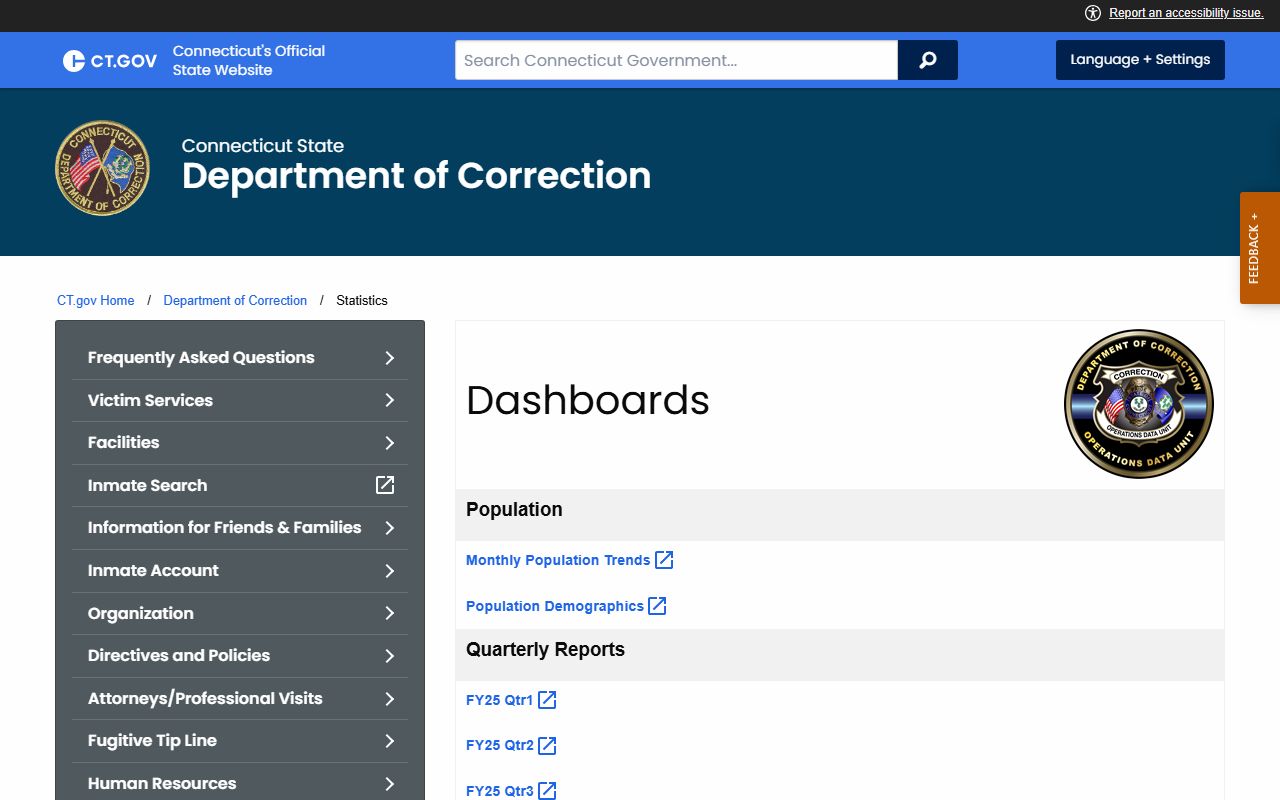Expand the Inmate Account chevron

(390, 571)
